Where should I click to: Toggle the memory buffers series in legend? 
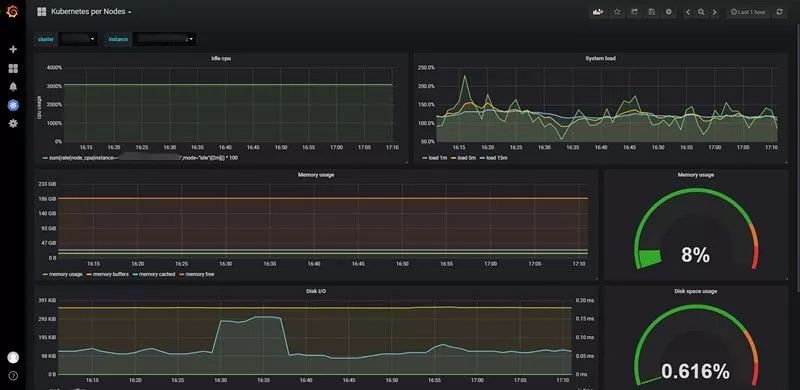[108, 274]
